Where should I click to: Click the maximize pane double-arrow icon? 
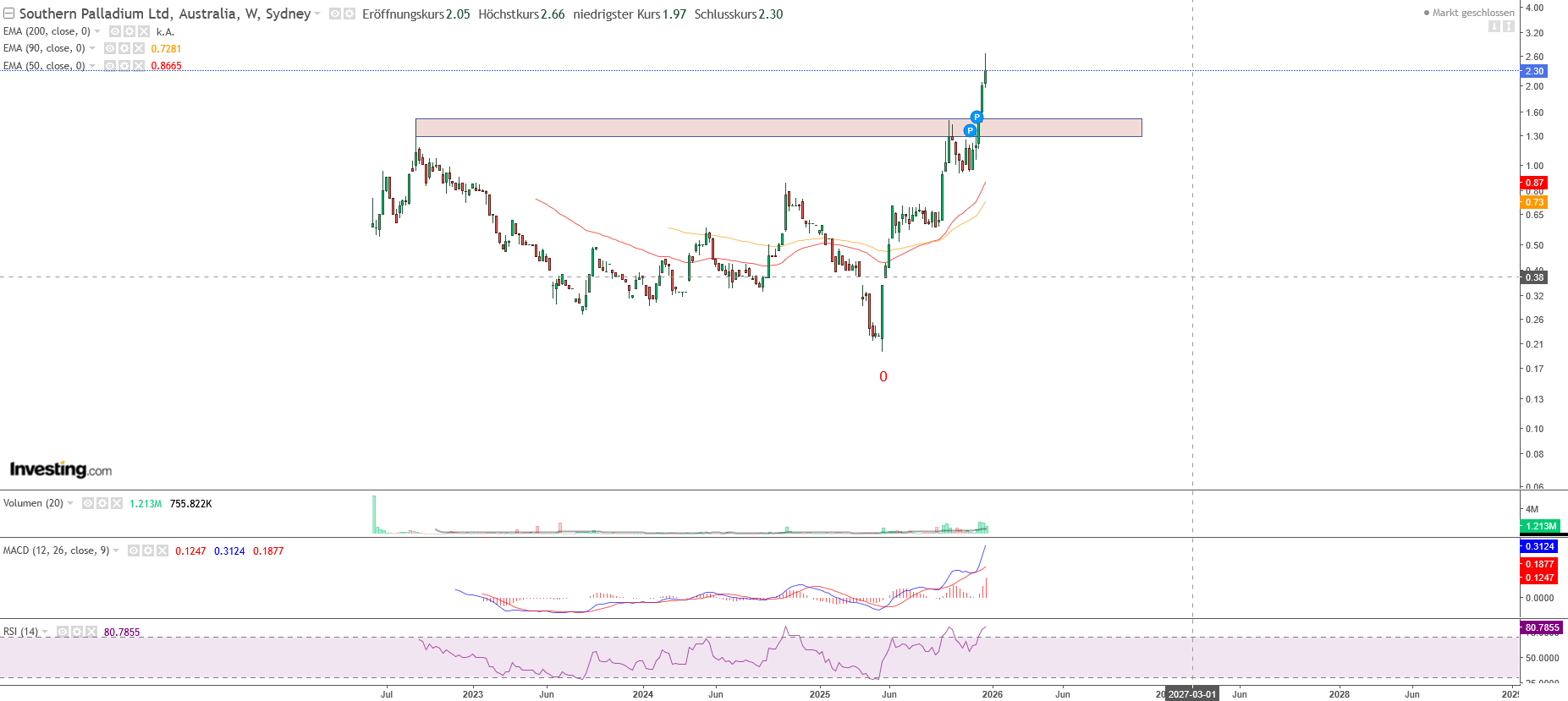[1508, 26]
